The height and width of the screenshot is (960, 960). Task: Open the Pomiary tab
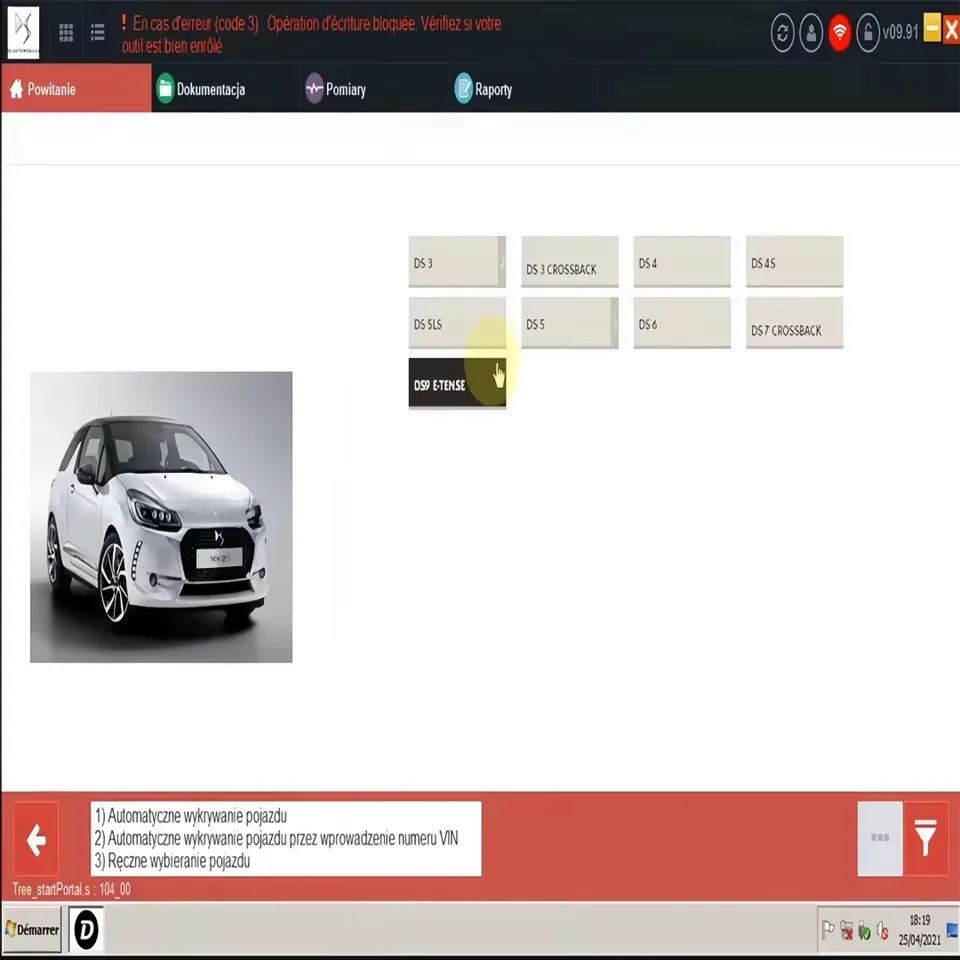point(347,88)
